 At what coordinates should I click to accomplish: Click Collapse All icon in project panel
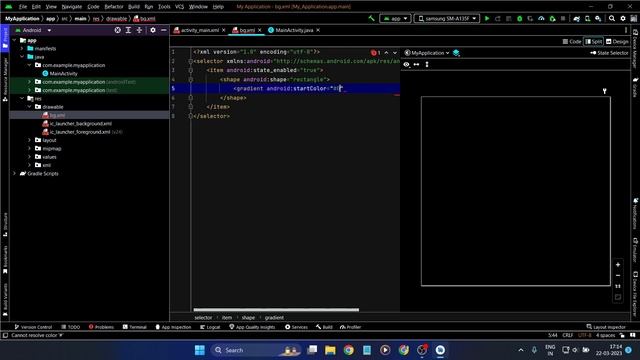(x=139, y=30)
